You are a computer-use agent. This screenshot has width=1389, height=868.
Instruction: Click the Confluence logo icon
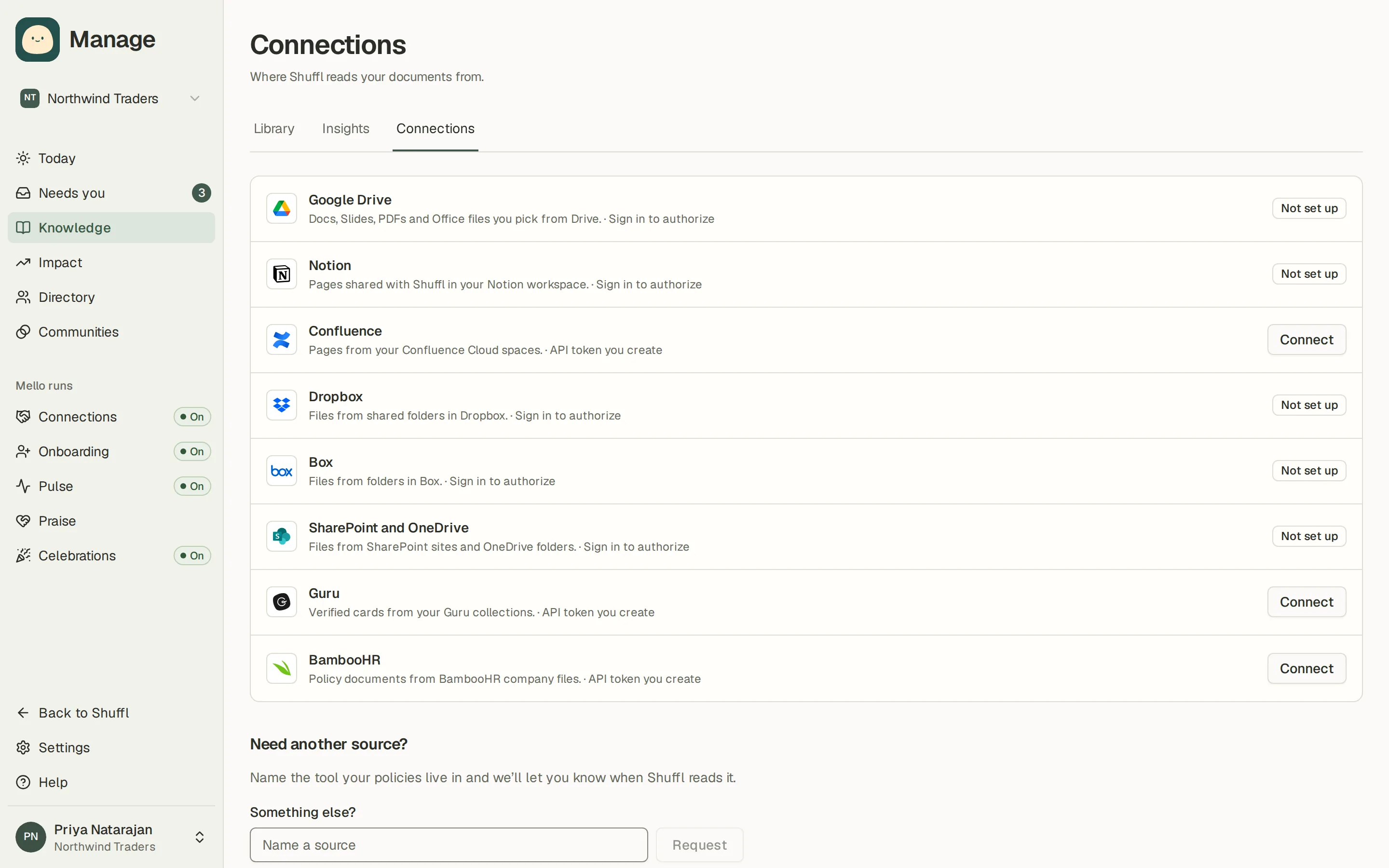(x=281, y=340)
